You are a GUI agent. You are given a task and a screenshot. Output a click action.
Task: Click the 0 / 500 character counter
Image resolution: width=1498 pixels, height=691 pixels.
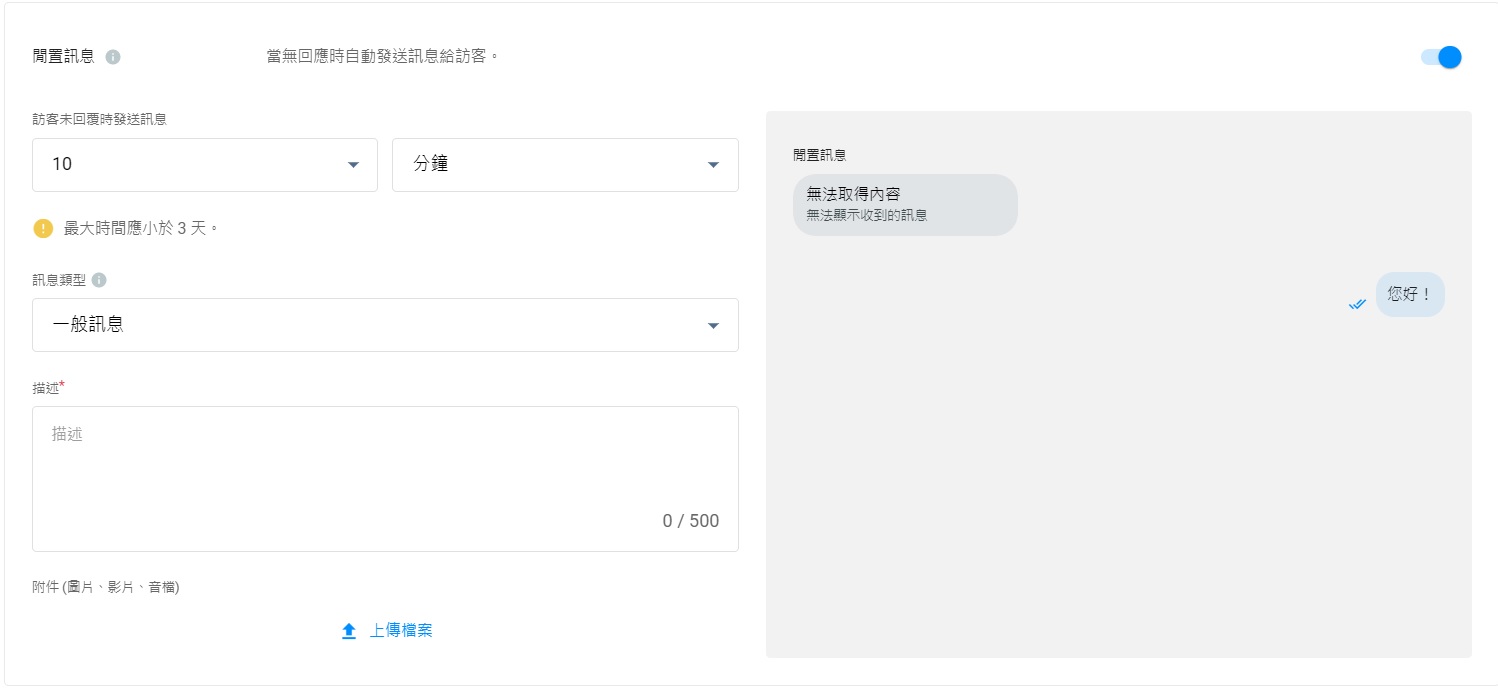click(690, 521)
